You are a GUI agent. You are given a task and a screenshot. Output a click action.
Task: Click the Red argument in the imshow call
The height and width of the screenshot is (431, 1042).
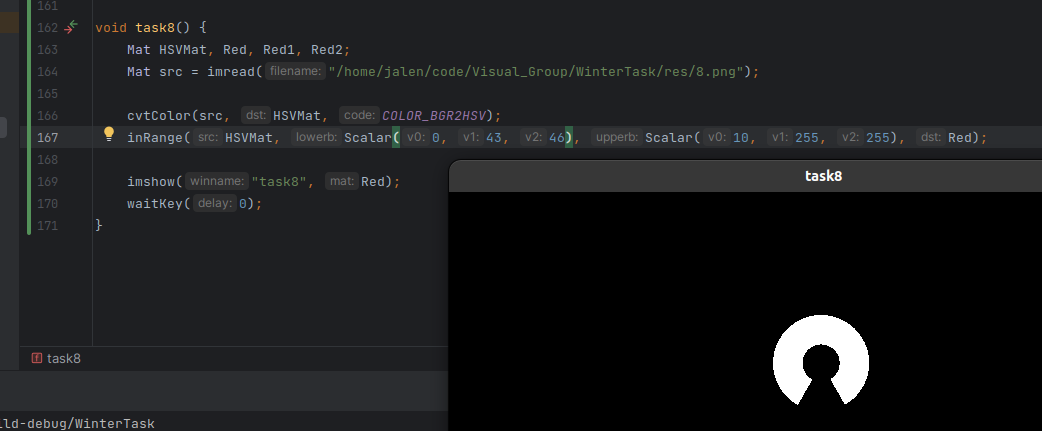pyautogui.click(x=373, y=181)
